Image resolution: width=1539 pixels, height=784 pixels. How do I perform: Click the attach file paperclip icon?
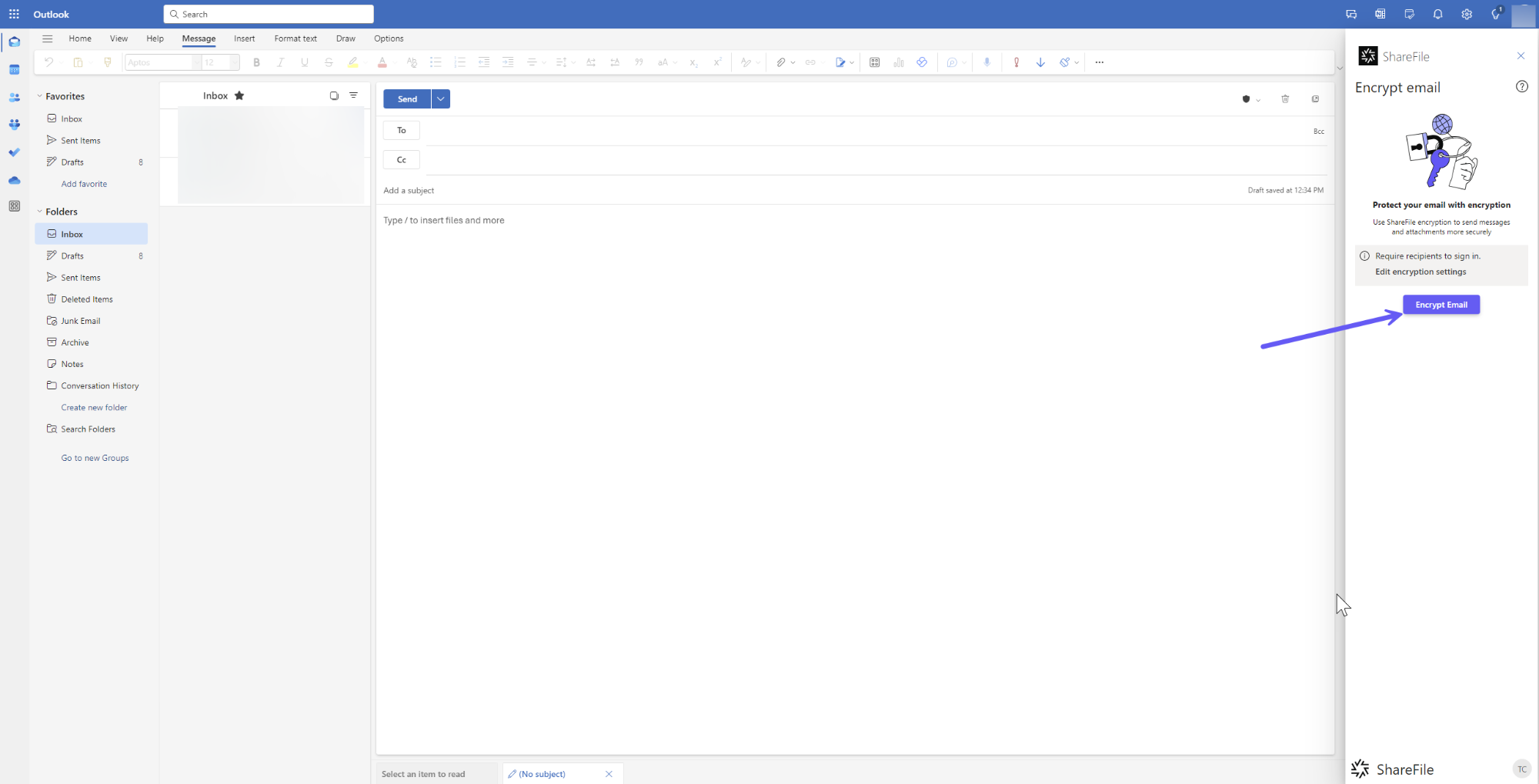780,62
